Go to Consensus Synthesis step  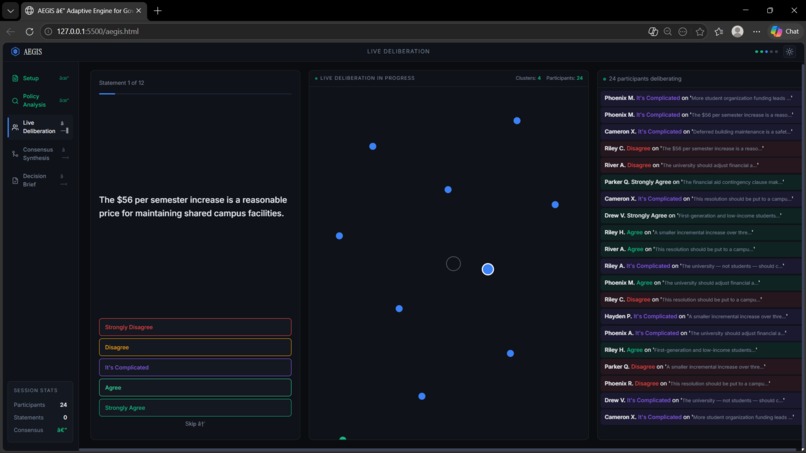40,154
